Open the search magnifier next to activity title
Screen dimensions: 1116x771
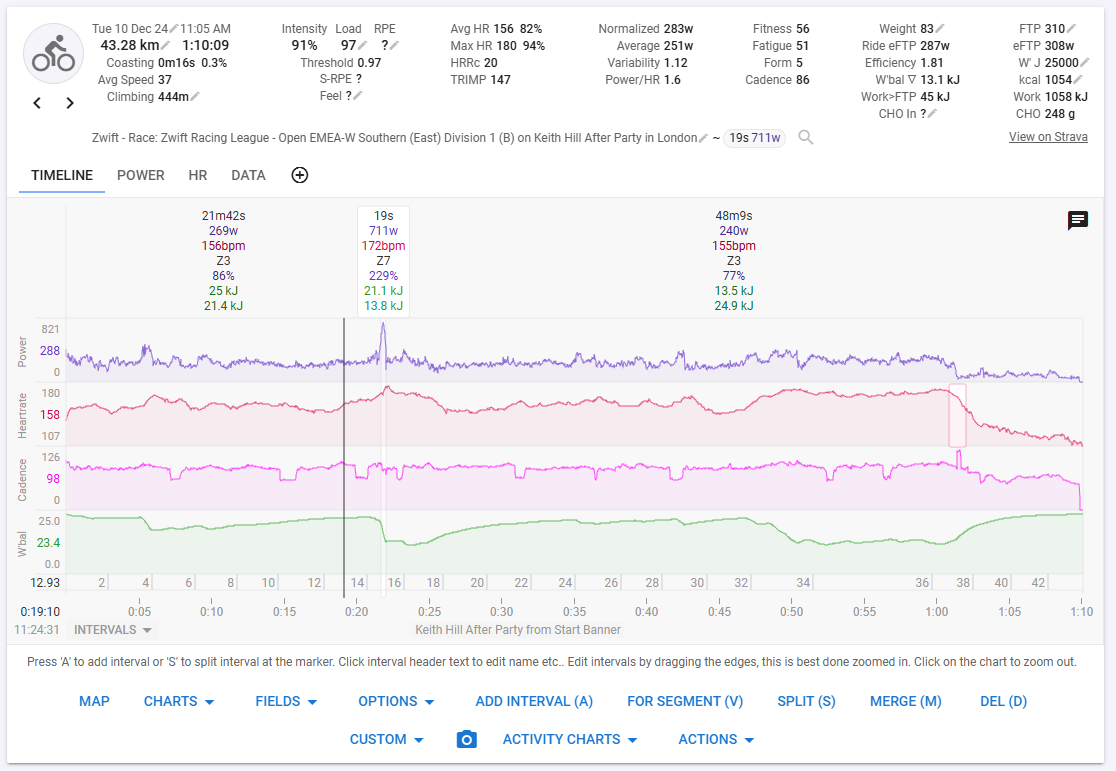pyautogui.click(x=806, y=138)
